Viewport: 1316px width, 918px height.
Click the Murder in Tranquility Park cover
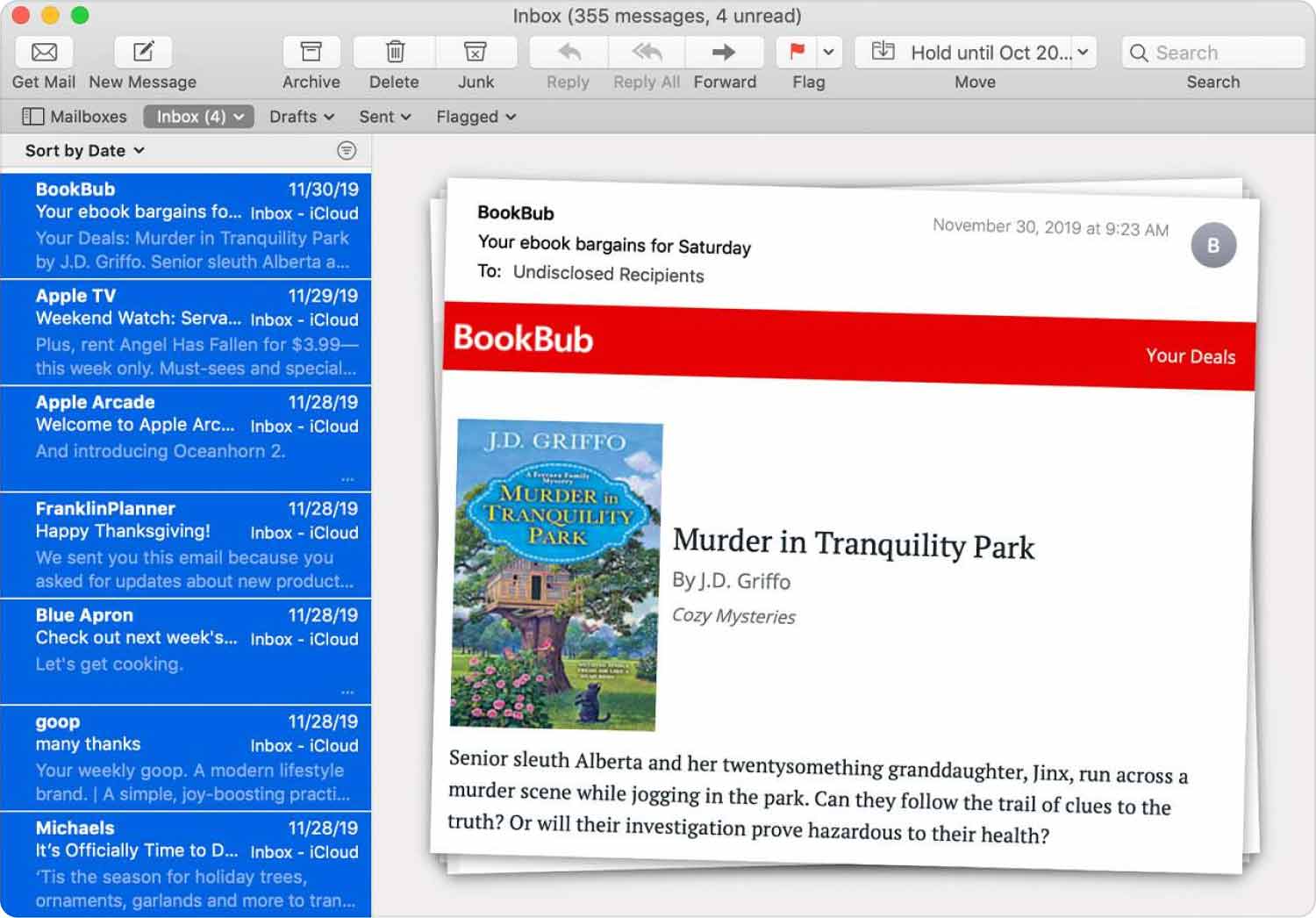point(555,575)
